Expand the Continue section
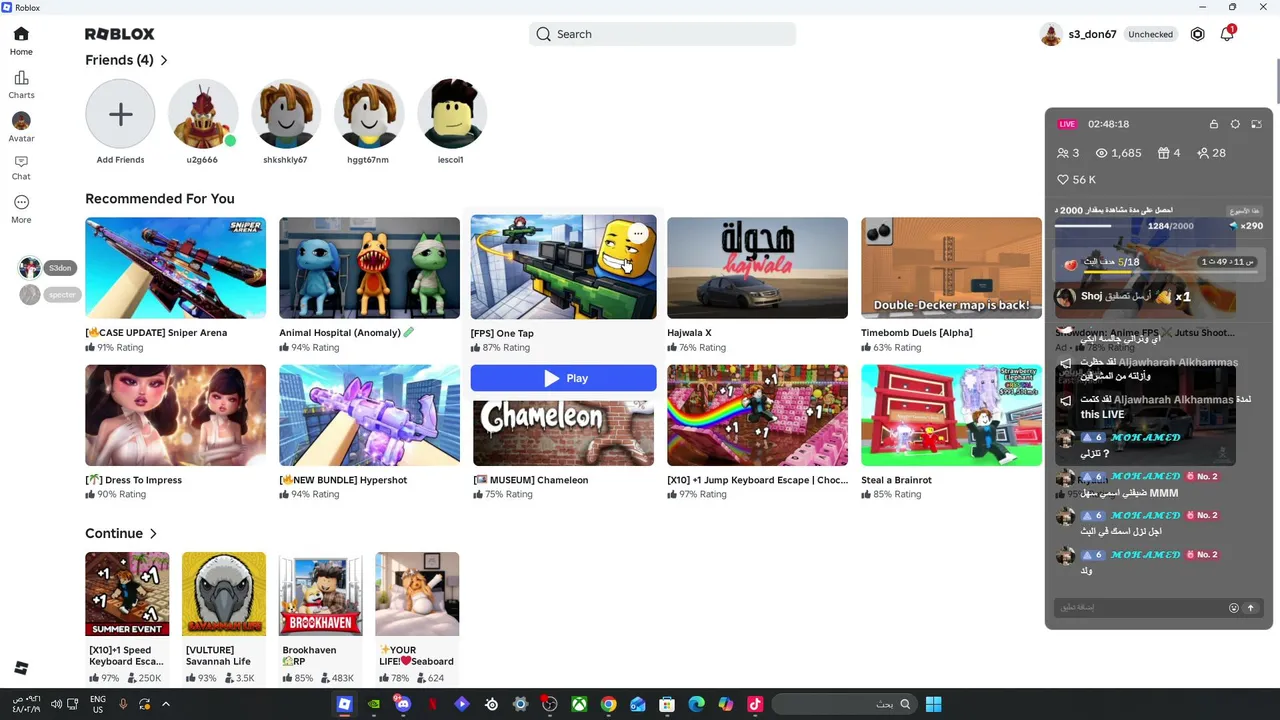 [121, 533]
